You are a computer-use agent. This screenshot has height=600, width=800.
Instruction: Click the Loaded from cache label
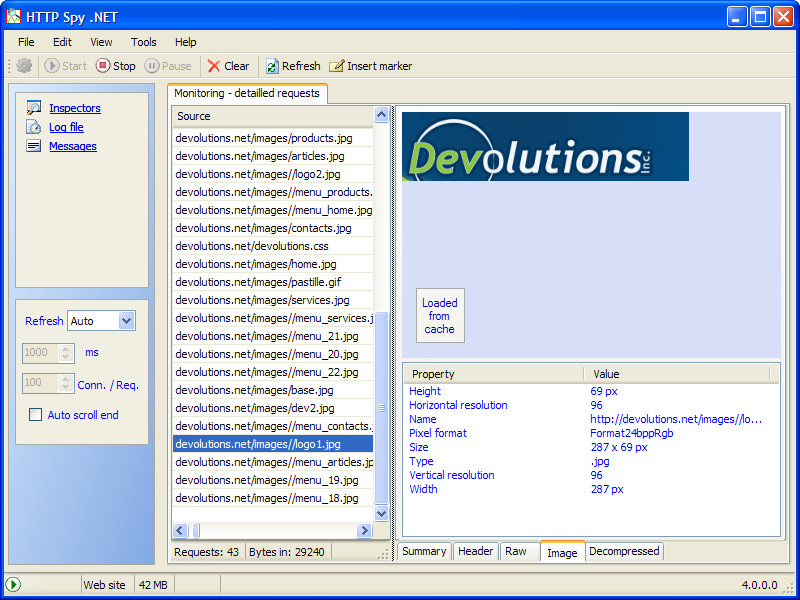440,316
